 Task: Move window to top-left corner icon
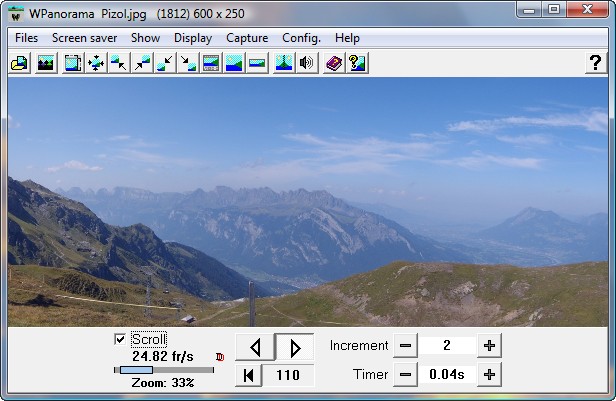119,63
